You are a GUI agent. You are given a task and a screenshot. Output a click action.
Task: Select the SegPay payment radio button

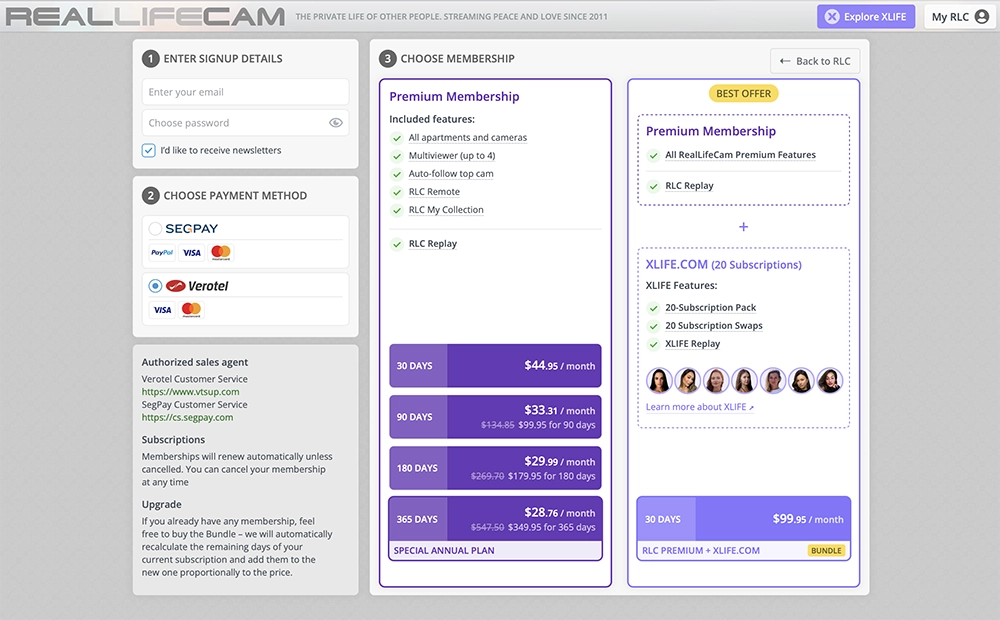coord(155,228)
